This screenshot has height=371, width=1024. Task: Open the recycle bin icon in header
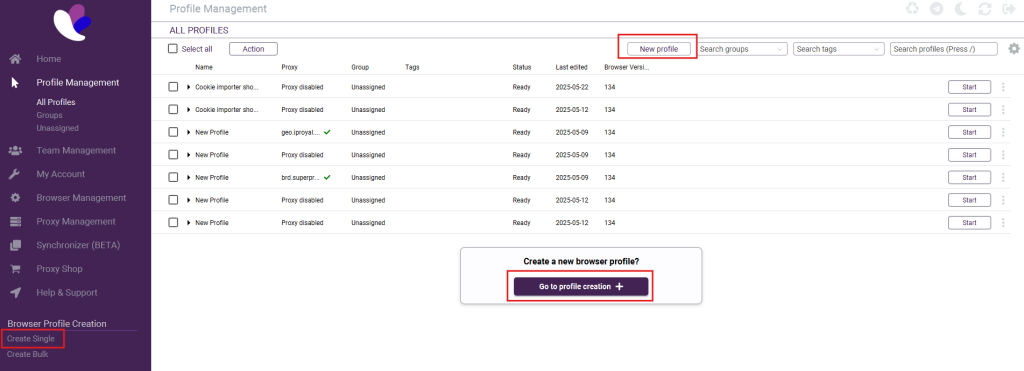[912, 9]
